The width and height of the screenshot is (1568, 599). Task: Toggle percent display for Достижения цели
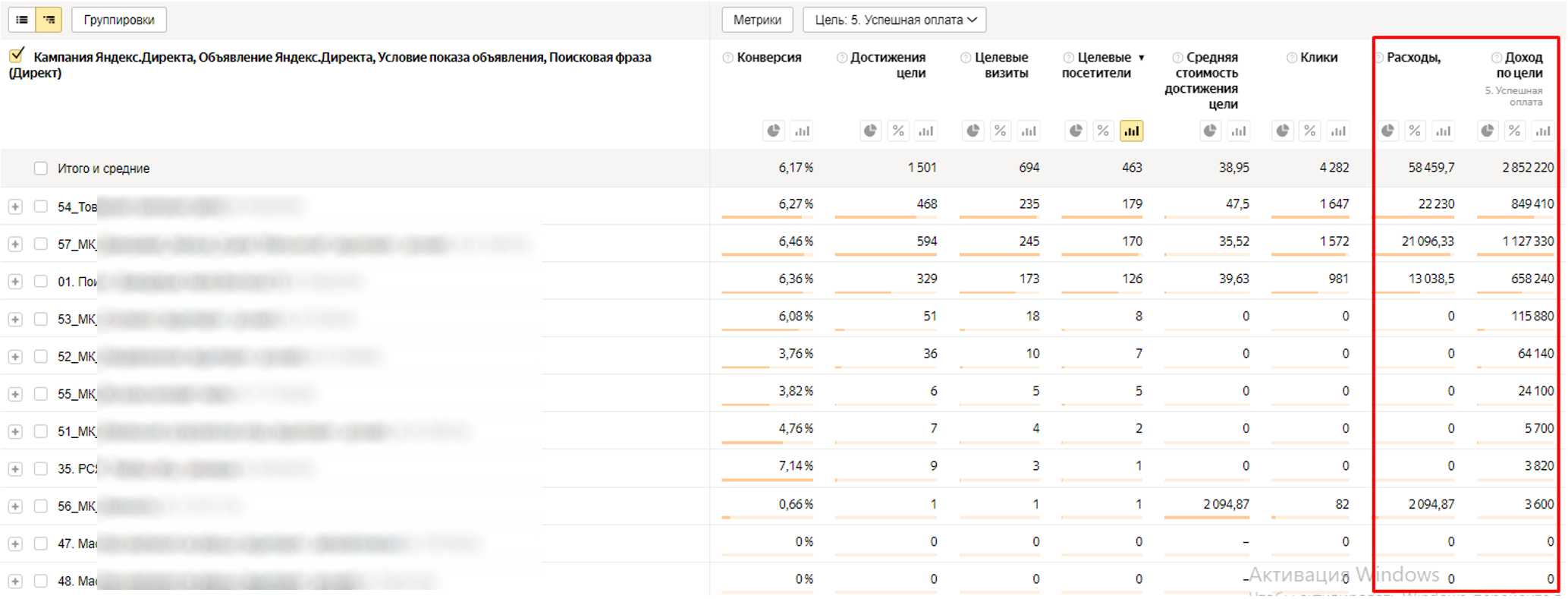pos(898,131)
